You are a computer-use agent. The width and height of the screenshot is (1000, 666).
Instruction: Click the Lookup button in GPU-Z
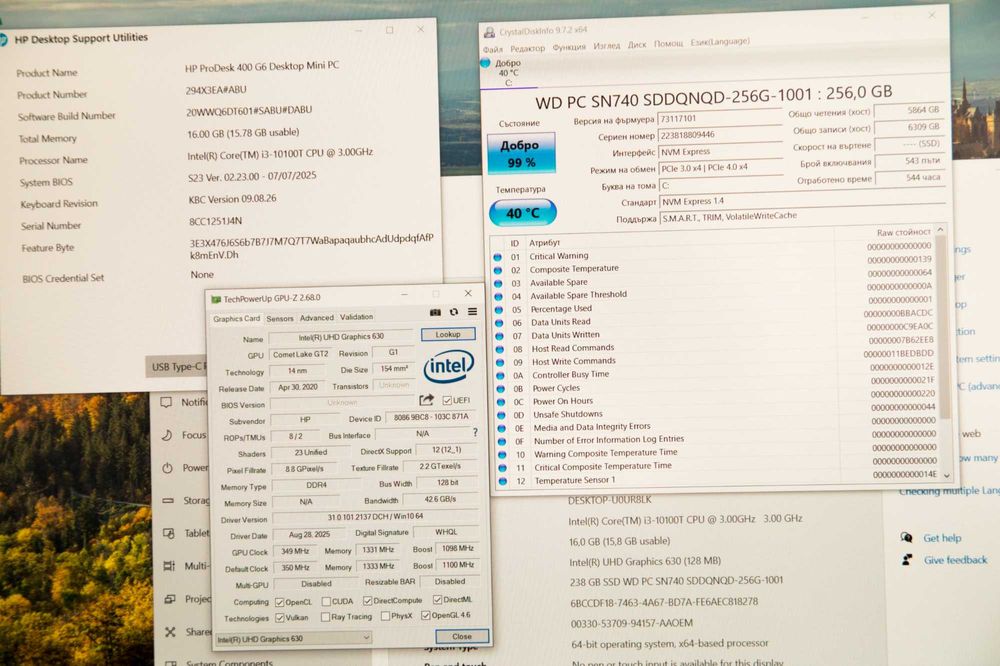[448, 334]
